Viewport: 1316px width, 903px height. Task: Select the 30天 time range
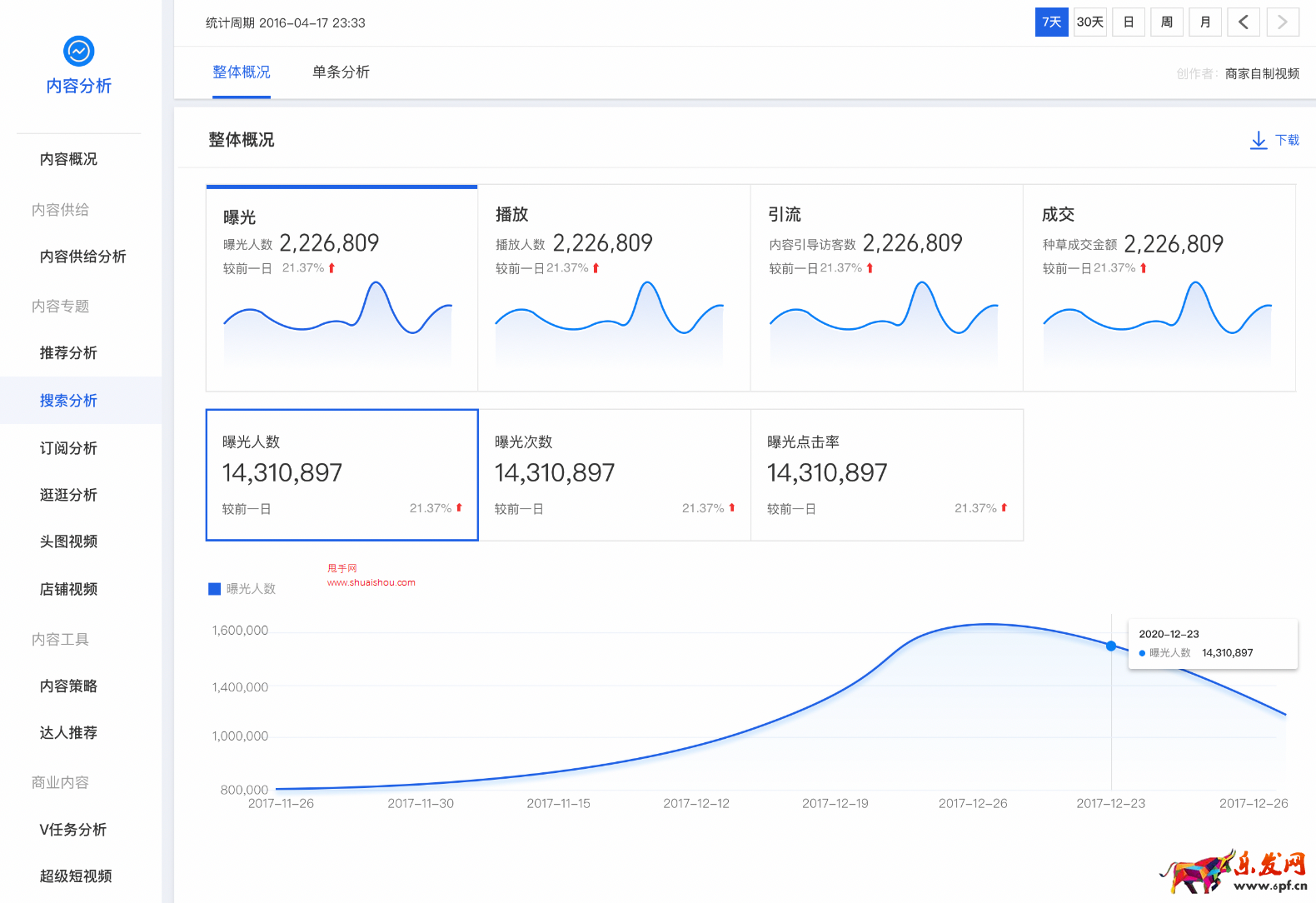1090,22
